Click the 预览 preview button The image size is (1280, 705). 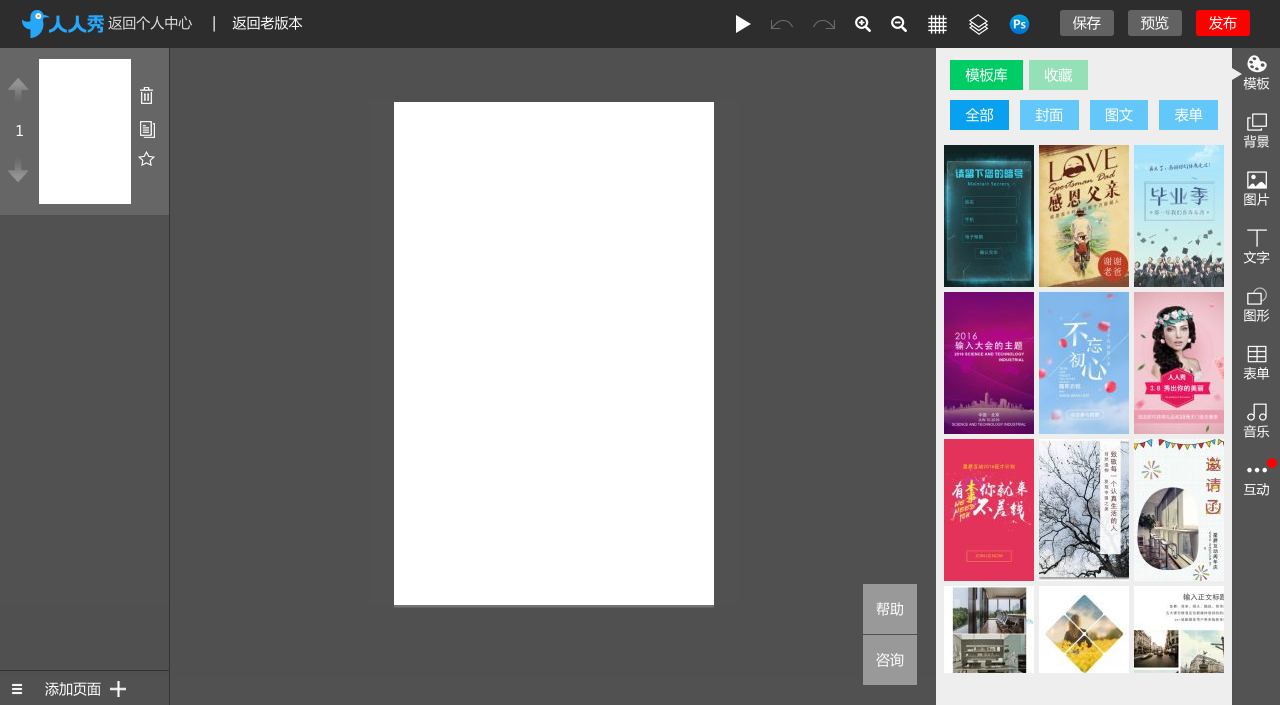1155,23
